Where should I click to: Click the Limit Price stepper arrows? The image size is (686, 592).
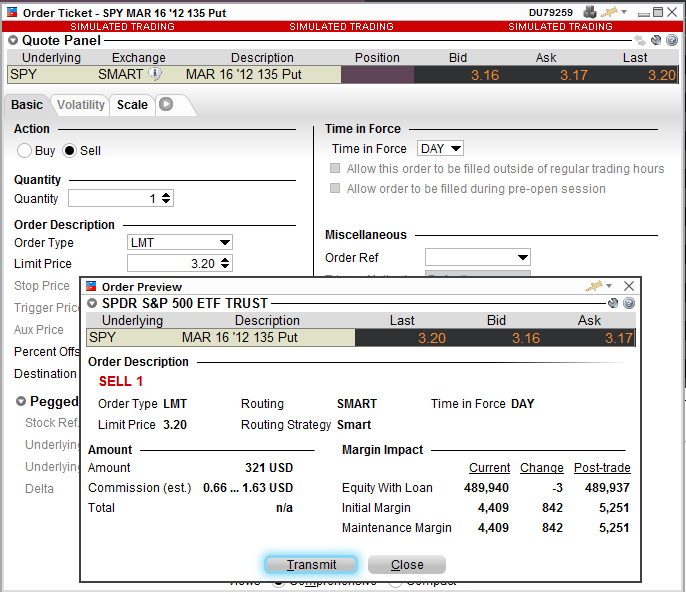click(x=225, y=264)
